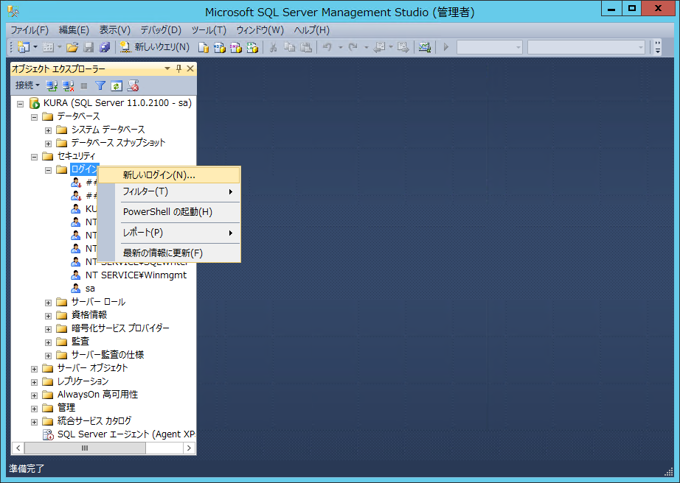This screenshot has width=680, height=483.
Task: Click the Copy icon in toolbar
Action: point(289,47)
